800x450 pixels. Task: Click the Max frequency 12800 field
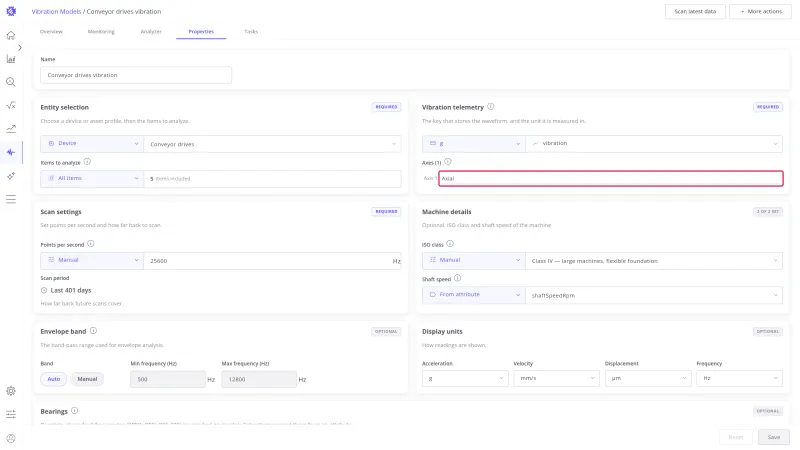[259, 379]
